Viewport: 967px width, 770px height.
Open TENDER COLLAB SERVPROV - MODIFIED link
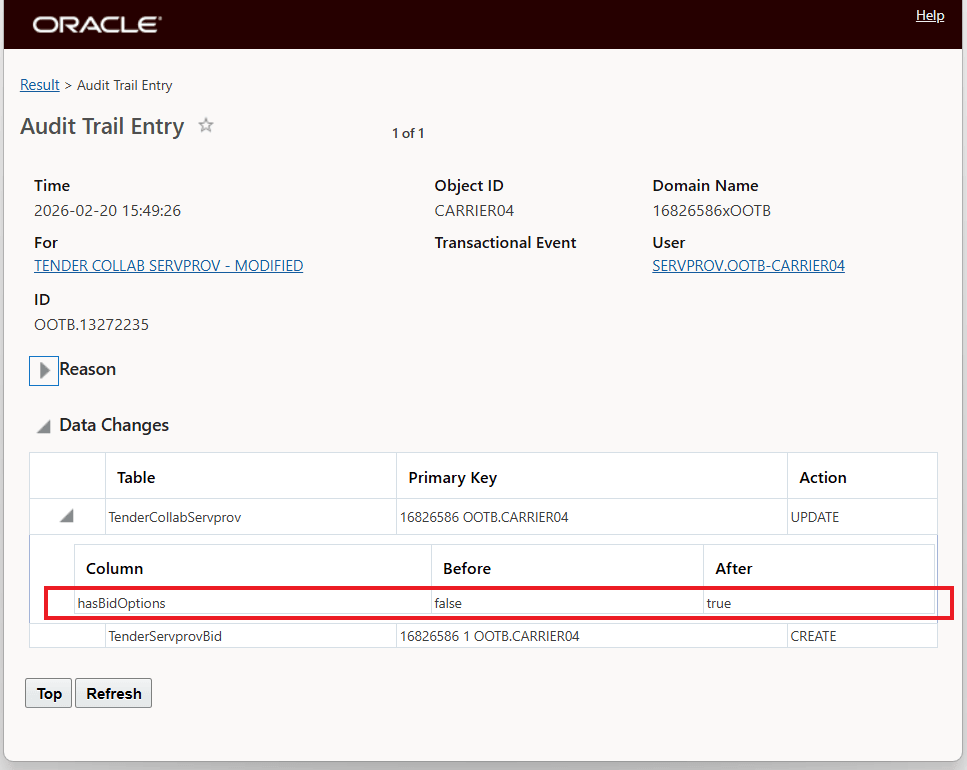point(168,266)
